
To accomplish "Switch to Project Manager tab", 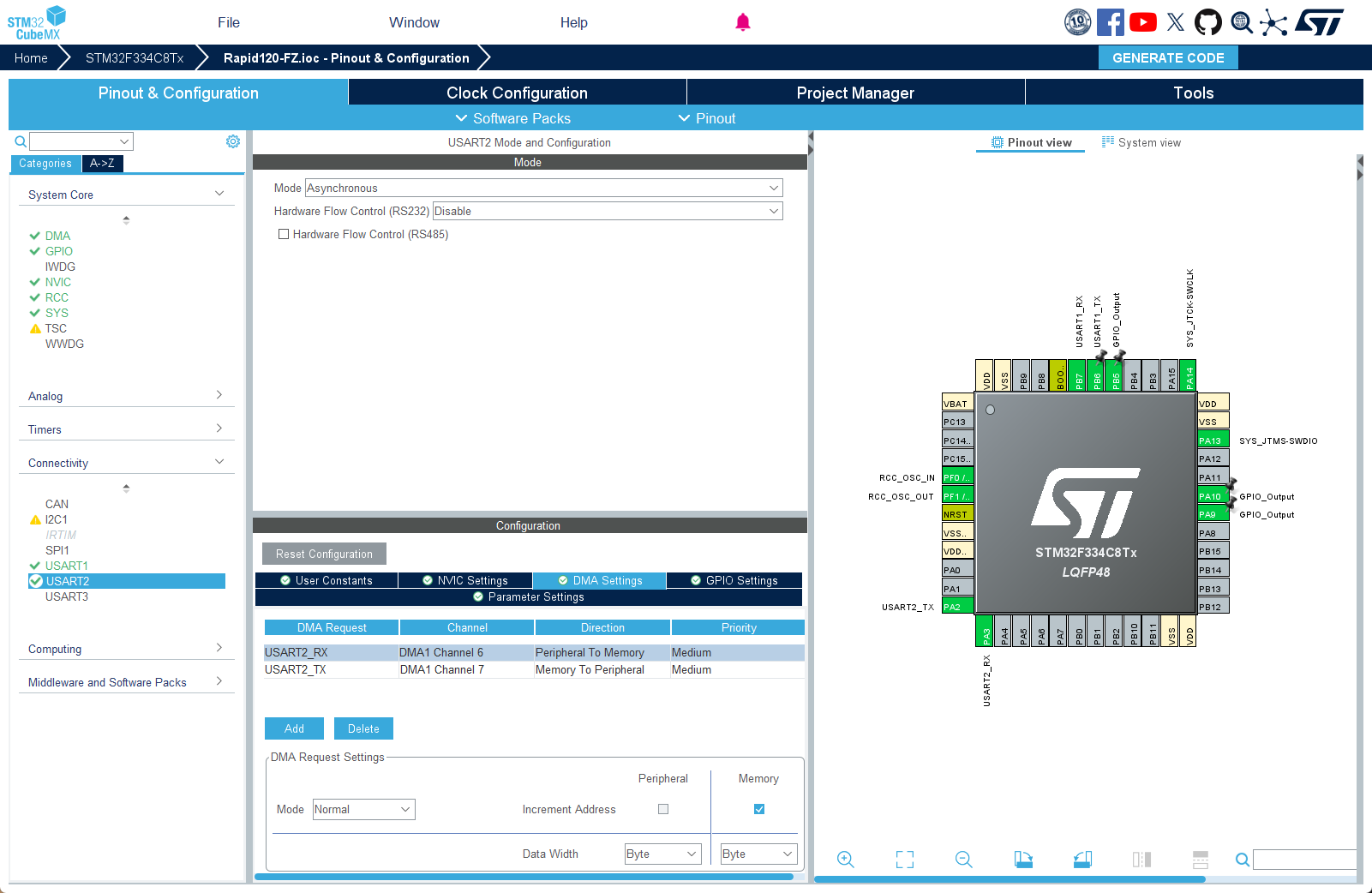I will pyautogui.click(x=855, y=93).
